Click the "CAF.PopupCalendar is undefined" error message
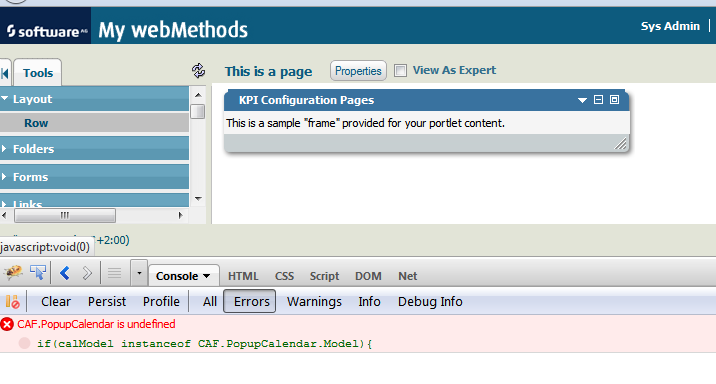This screenshot has height=384, width=716. 96,324
